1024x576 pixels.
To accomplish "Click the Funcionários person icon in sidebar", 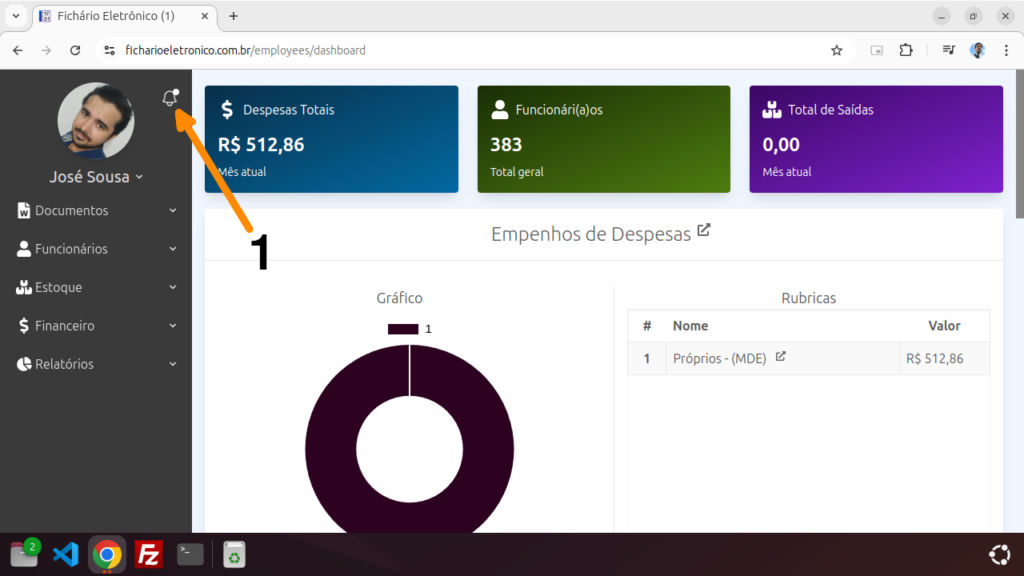I will (x=24, y=249).
